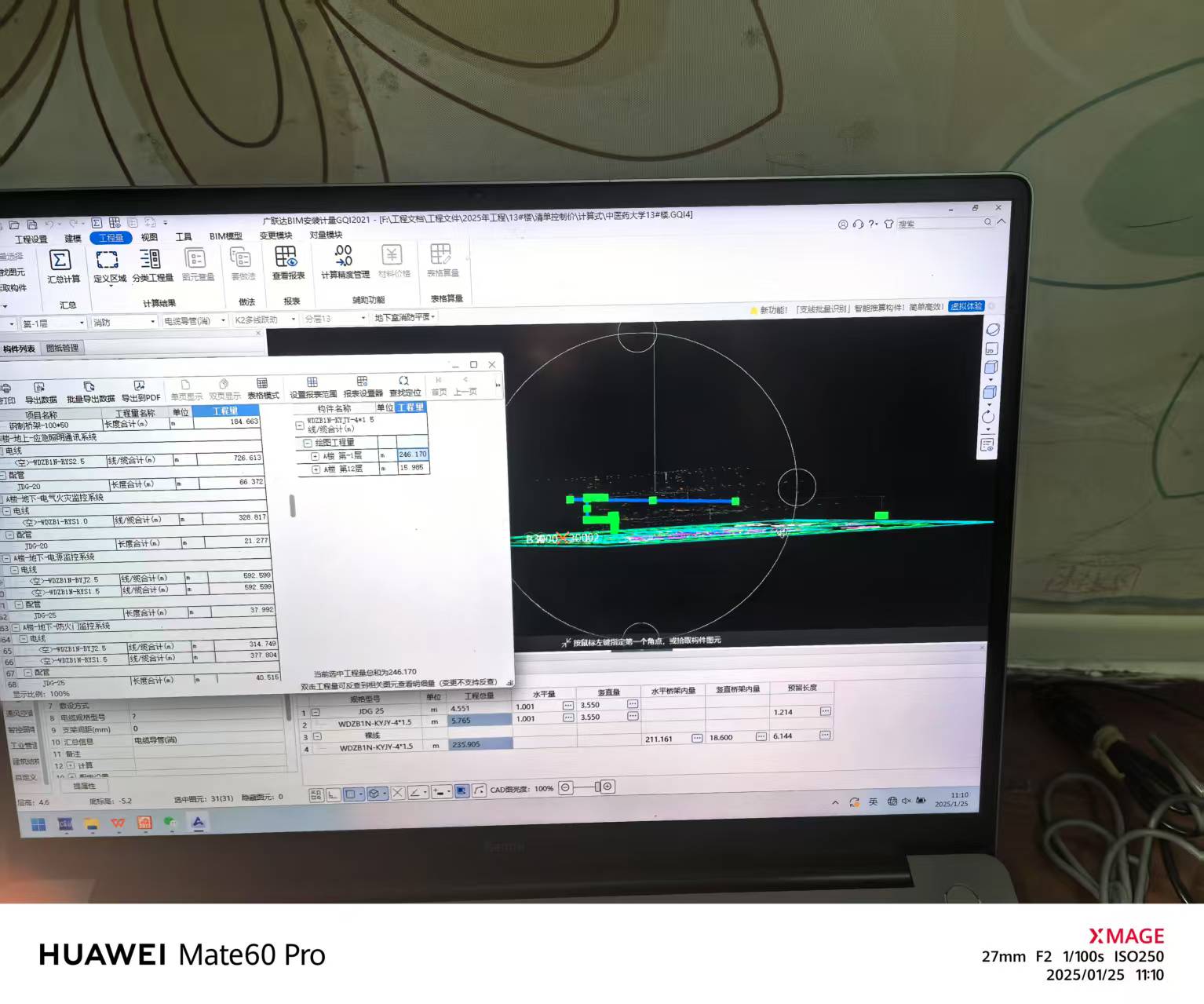The width and height of the screenshot is (1204, 1004).
Task: Run the 汇总计算 summary calculation
Action: coord(62,267)
